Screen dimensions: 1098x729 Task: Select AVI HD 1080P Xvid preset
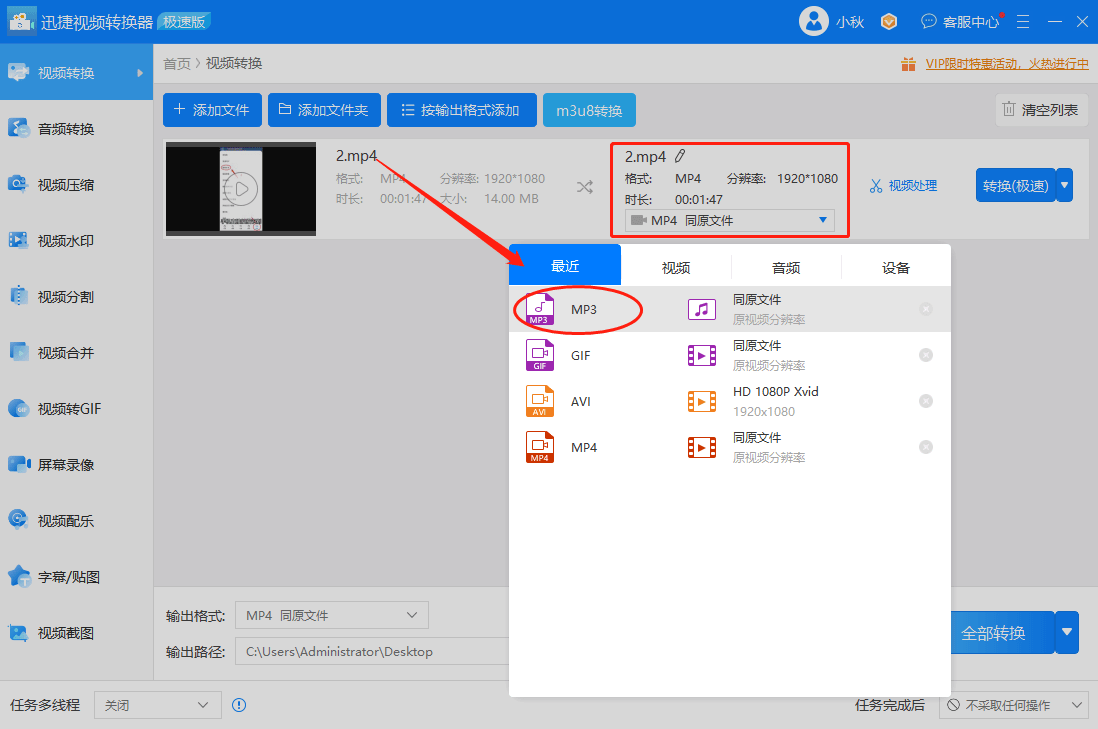tap(775, 401)
